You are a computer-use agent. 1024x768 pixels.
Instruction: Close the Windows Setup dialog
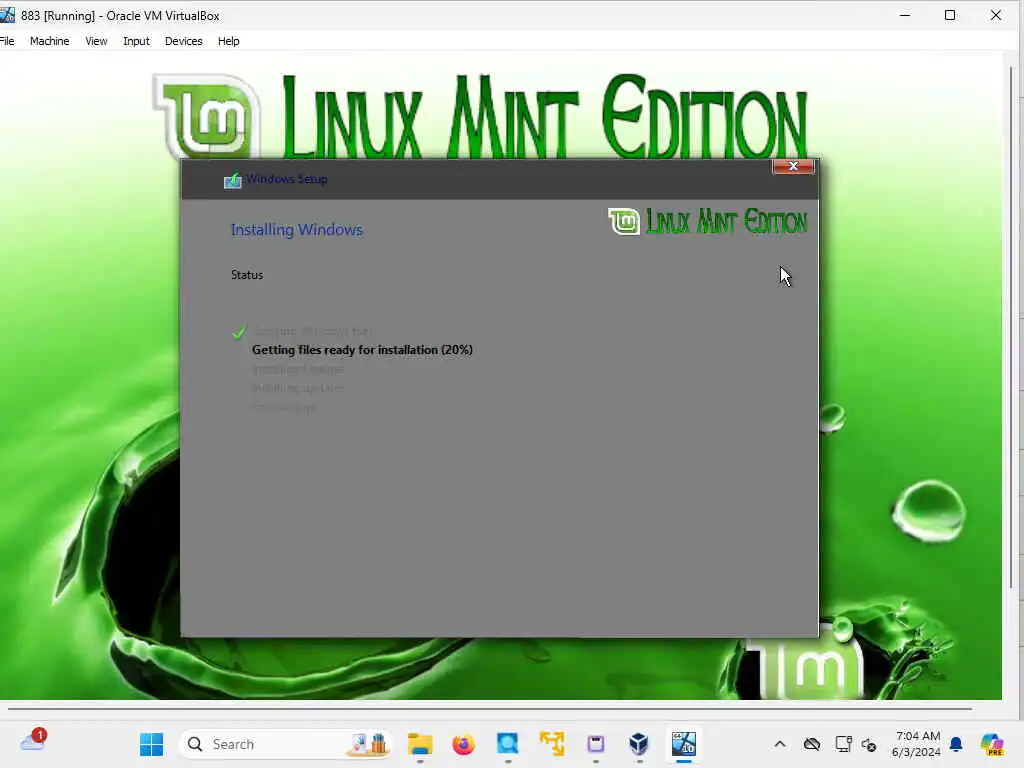click(793, 167)
